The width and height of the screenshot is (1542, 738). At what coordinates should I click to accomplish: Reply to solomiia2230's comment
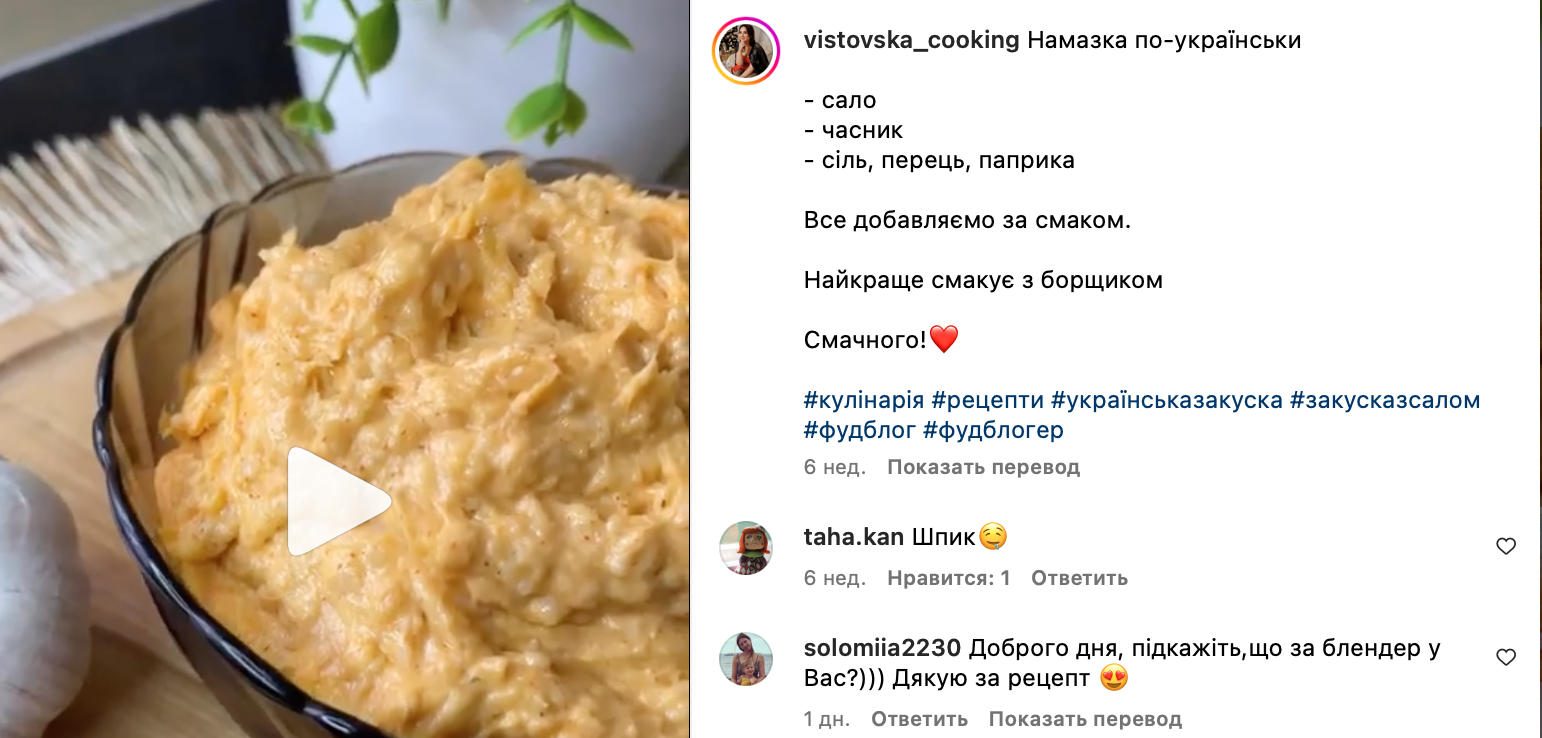point(919,719)
